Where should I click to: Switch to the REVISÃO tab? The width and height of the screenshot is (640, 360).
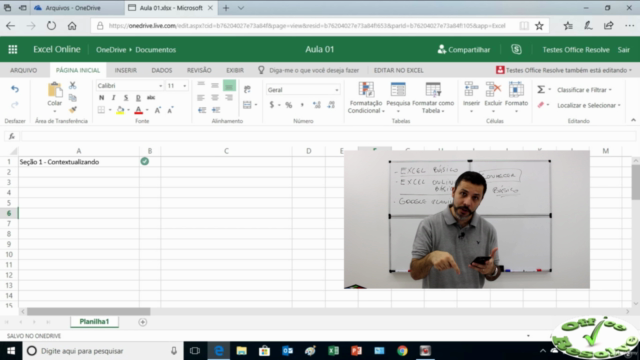click(199, 70)
